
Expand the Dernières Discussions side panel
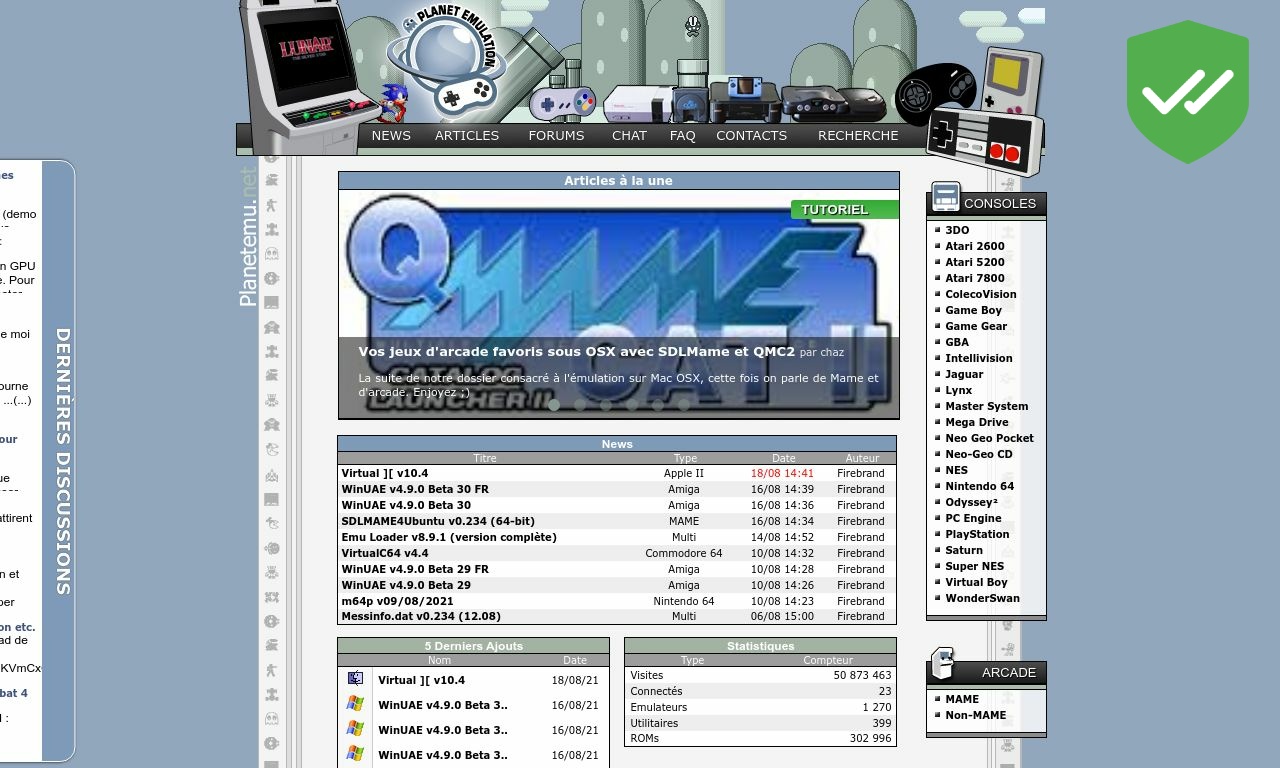coord(62,461)
